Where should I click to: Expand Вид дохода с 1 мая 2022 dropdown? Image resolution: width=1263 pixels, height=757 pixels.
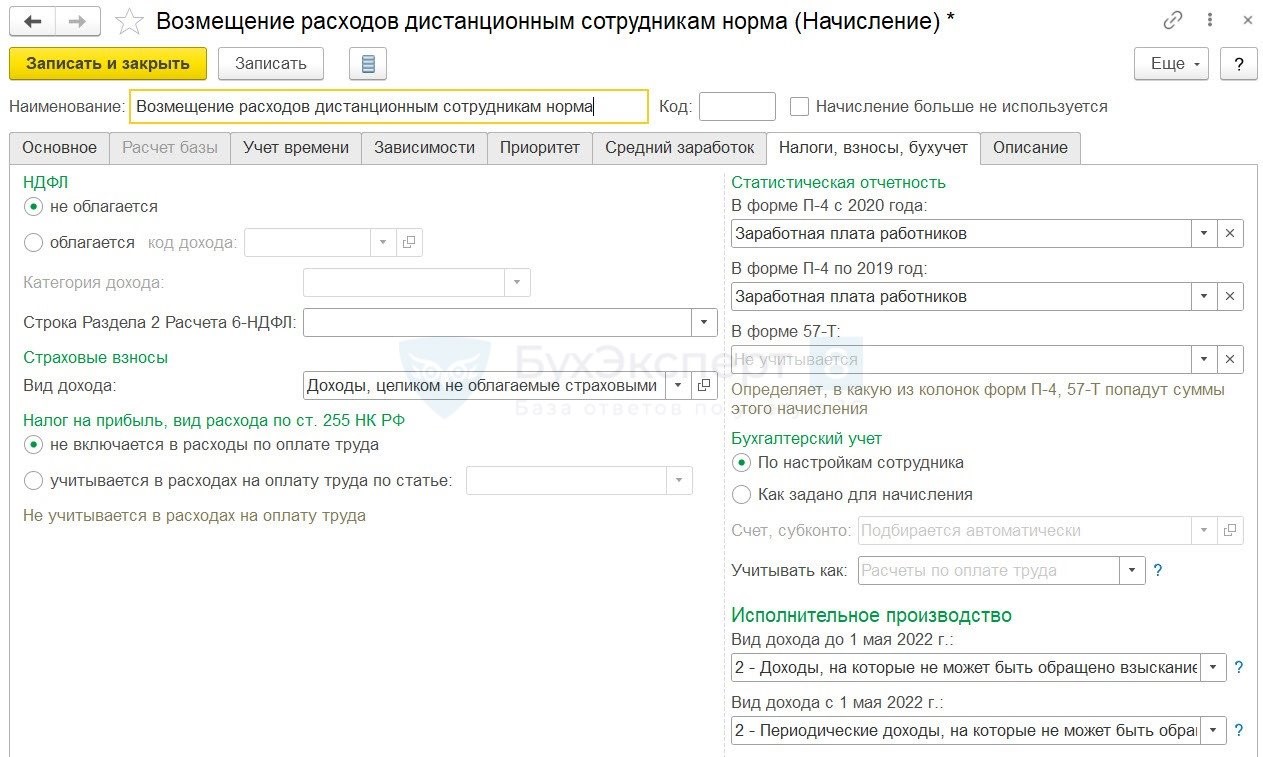point(1214,731)
